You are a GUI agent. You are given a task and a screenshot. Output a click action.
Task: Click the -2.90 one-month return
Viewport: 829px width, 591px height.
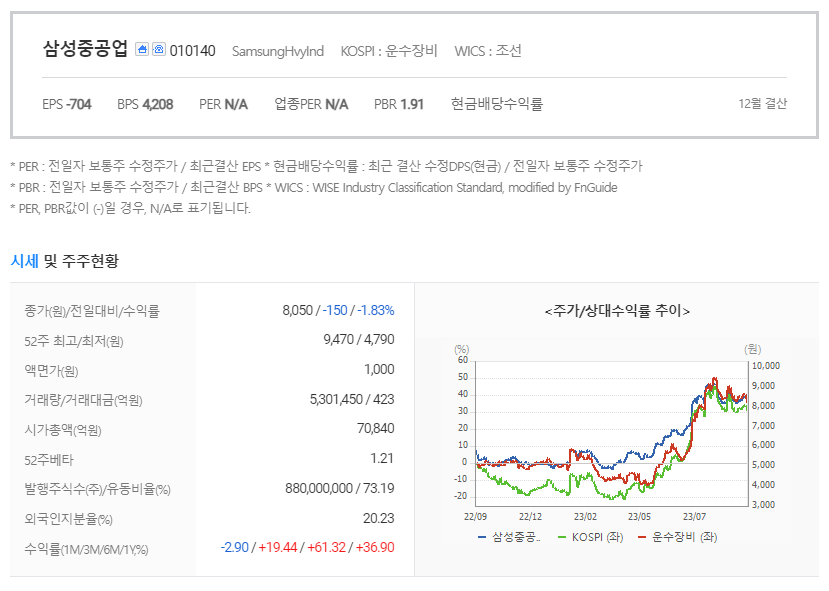point(234,547)
